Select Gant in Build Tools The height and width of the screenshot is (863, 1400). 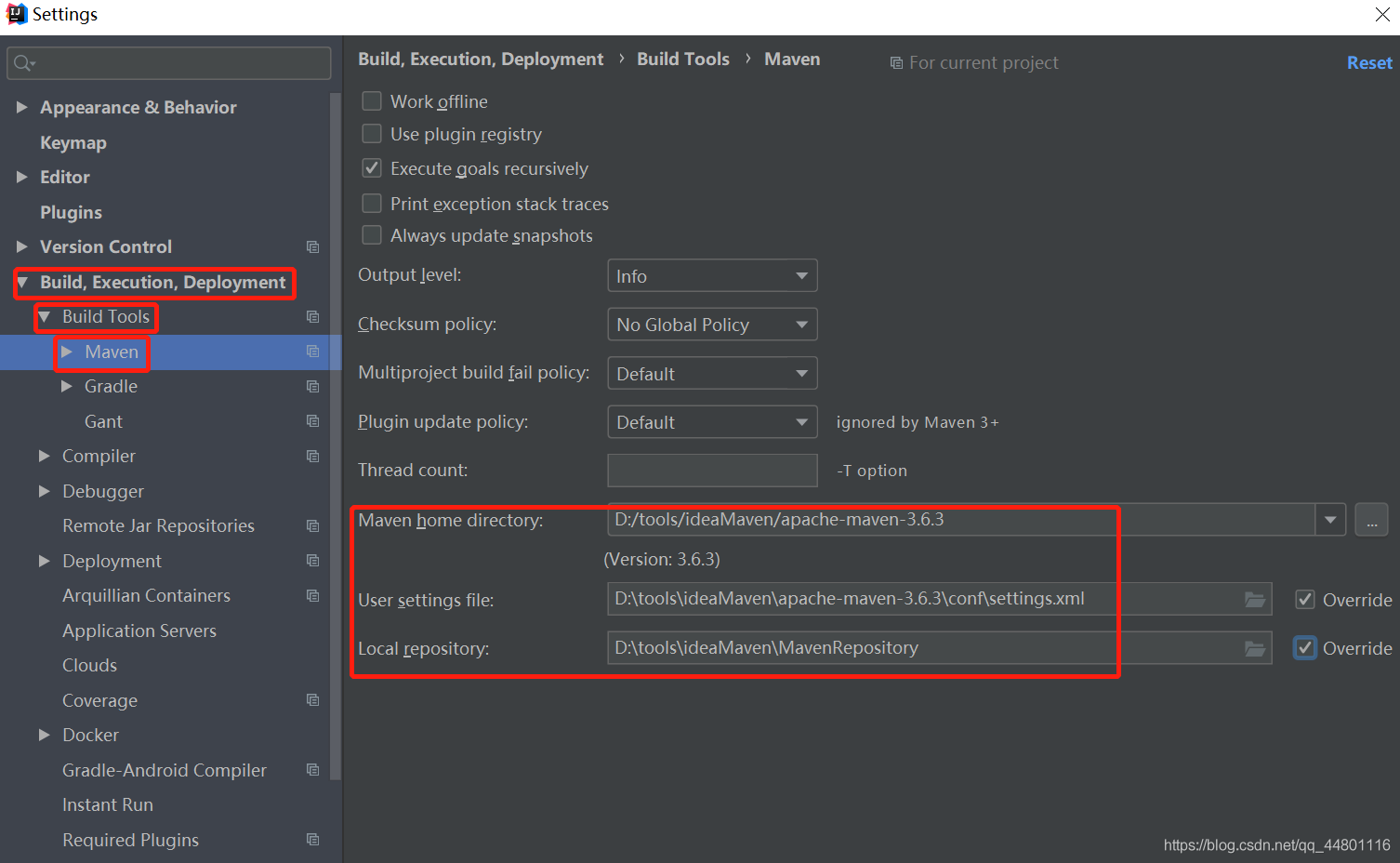pos(103,421)
